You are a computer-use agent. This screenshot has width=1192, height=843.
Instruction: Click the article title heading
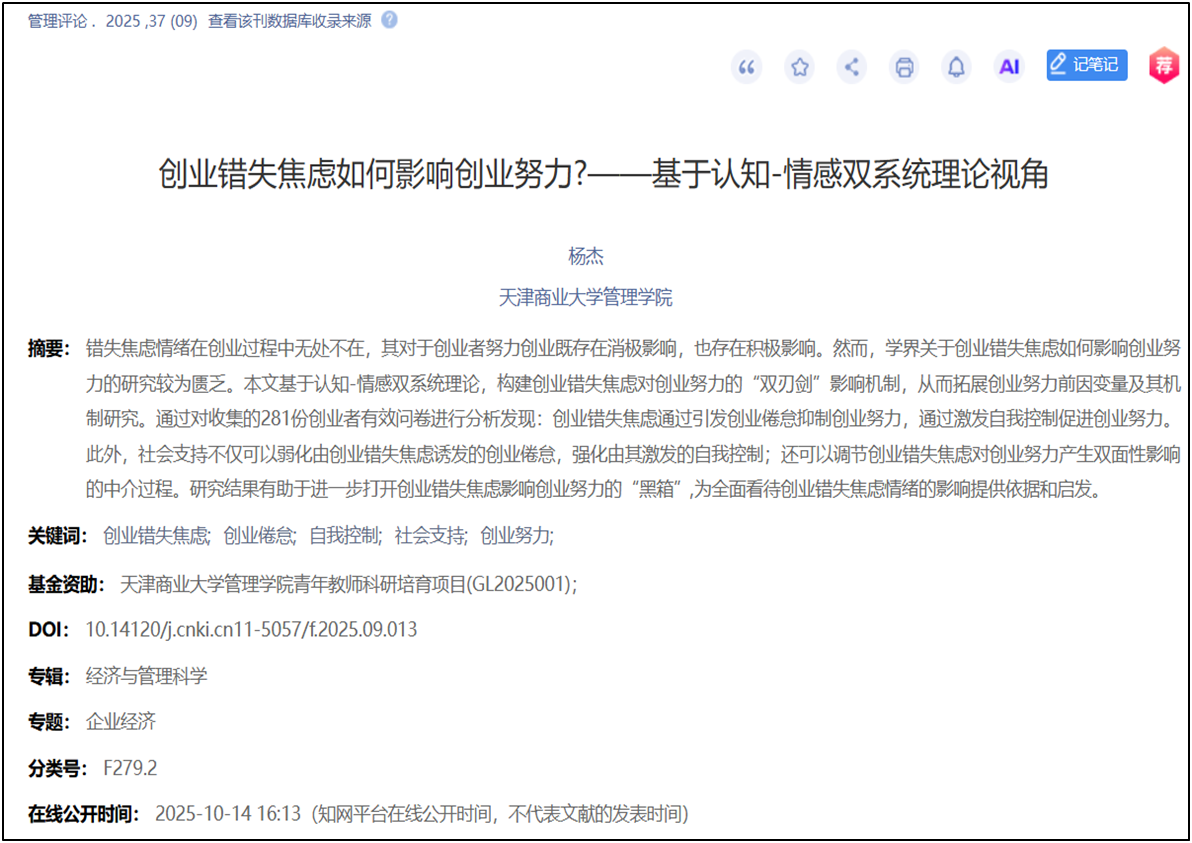[x=603, y=175]
